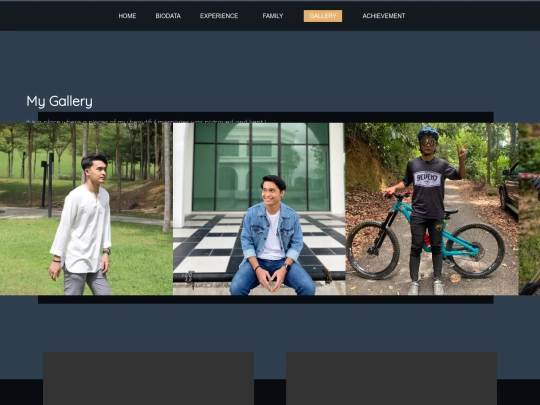
Task: View photo of man in denim jacket
Action: (259, 209)
